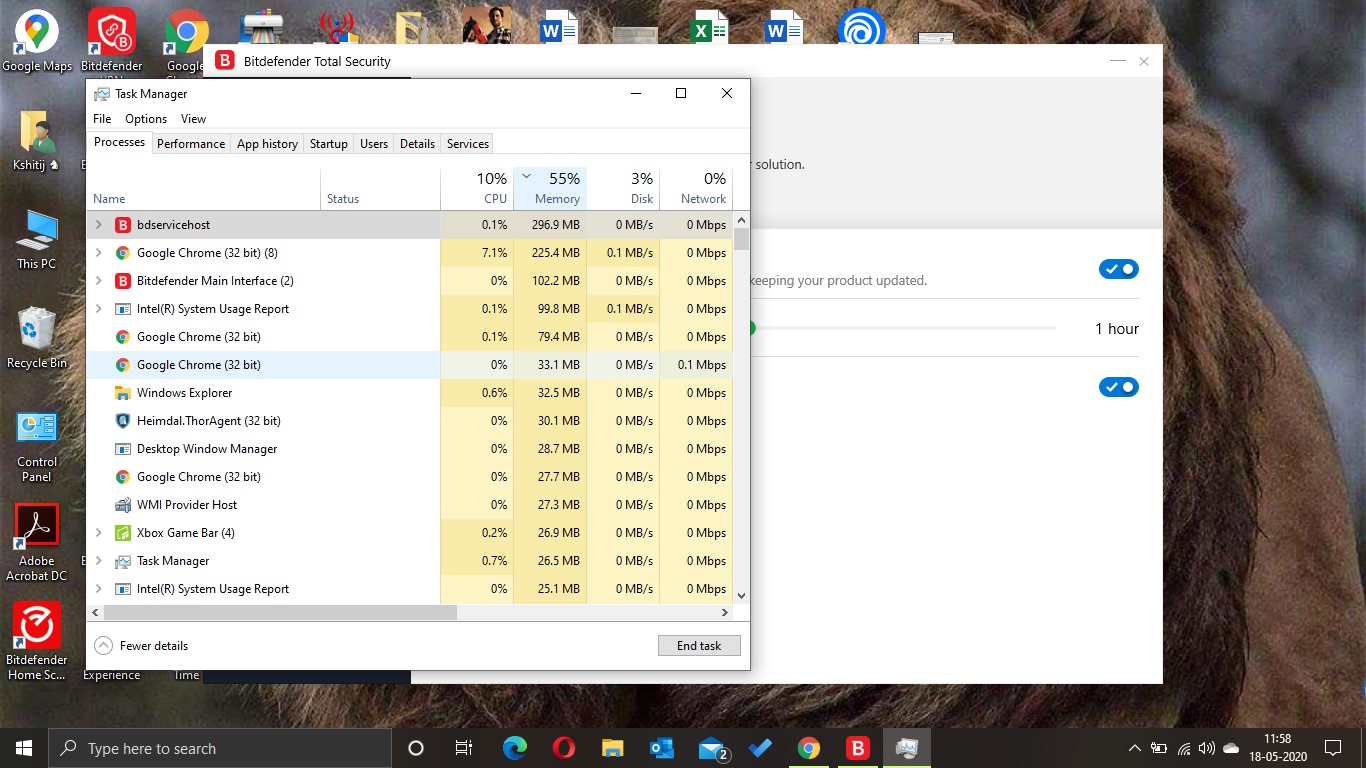Expand the bdservicehost process group

tap(98, 225)
